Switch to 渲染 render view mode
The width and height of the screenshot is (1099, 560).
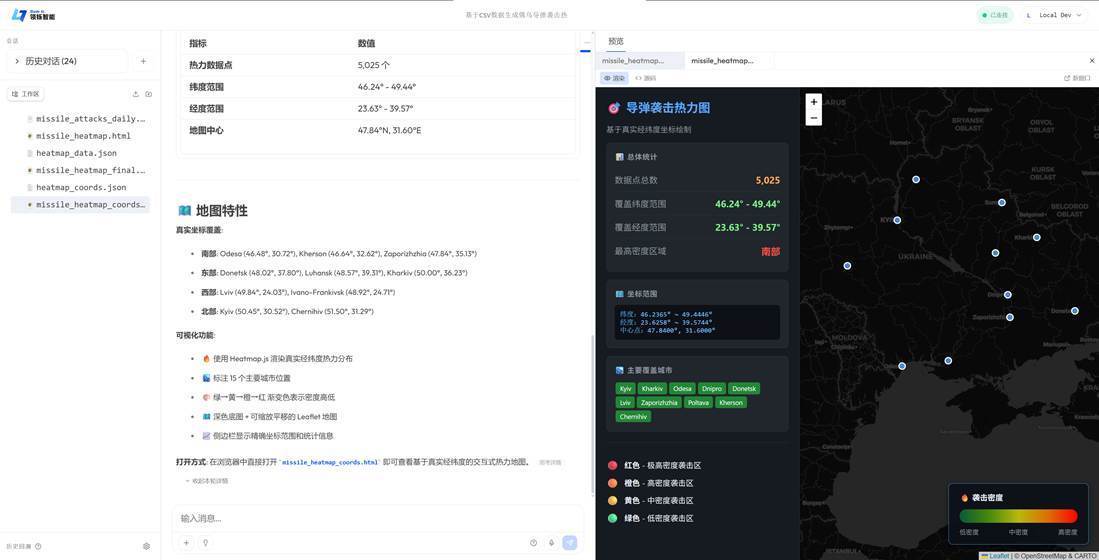614,78
